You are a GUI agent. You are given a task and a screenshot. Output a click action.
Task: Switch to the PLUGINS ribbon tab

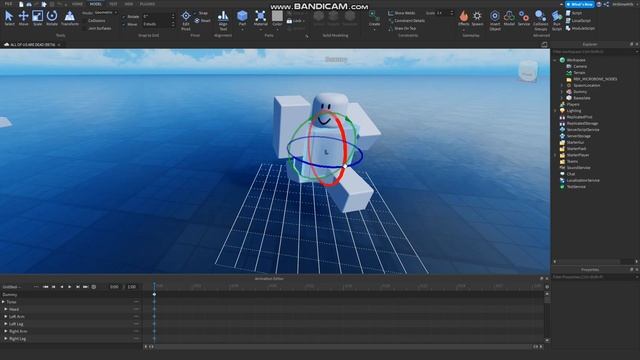(x=147, y=4)
